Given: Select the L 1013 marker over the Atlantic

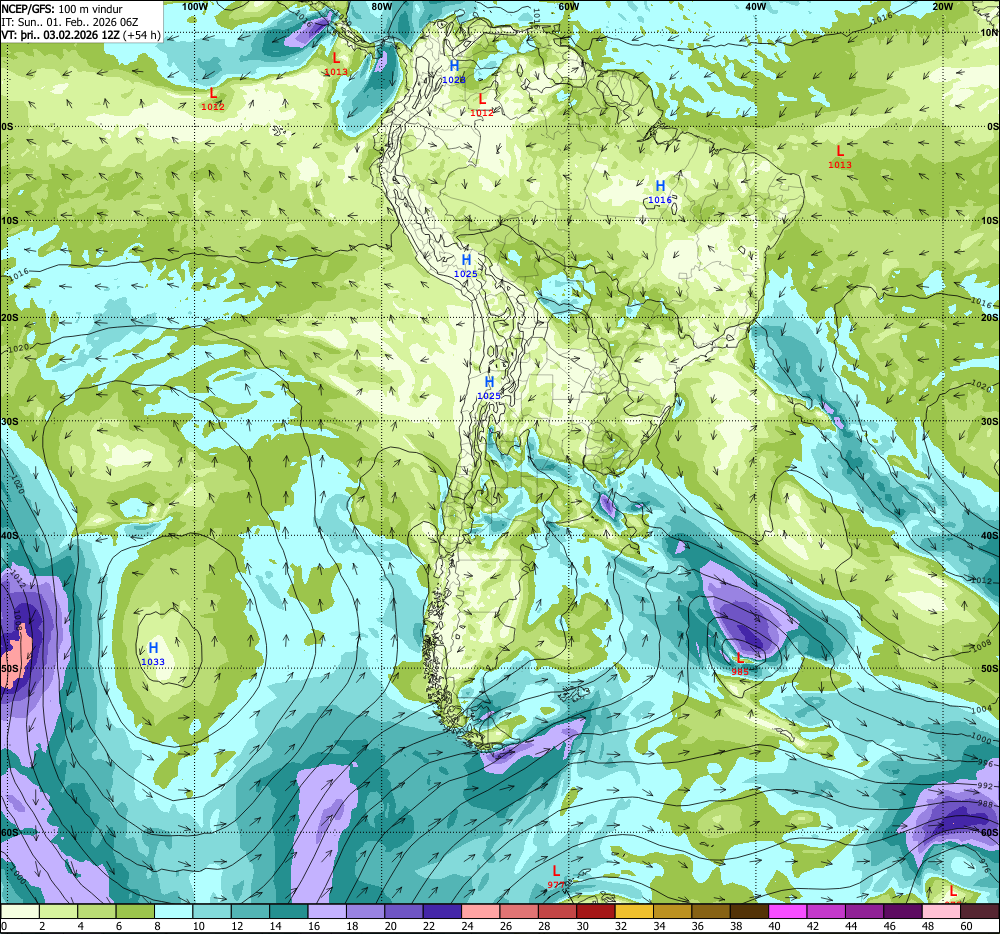Looking at the screenshot, I should [840, 157].
